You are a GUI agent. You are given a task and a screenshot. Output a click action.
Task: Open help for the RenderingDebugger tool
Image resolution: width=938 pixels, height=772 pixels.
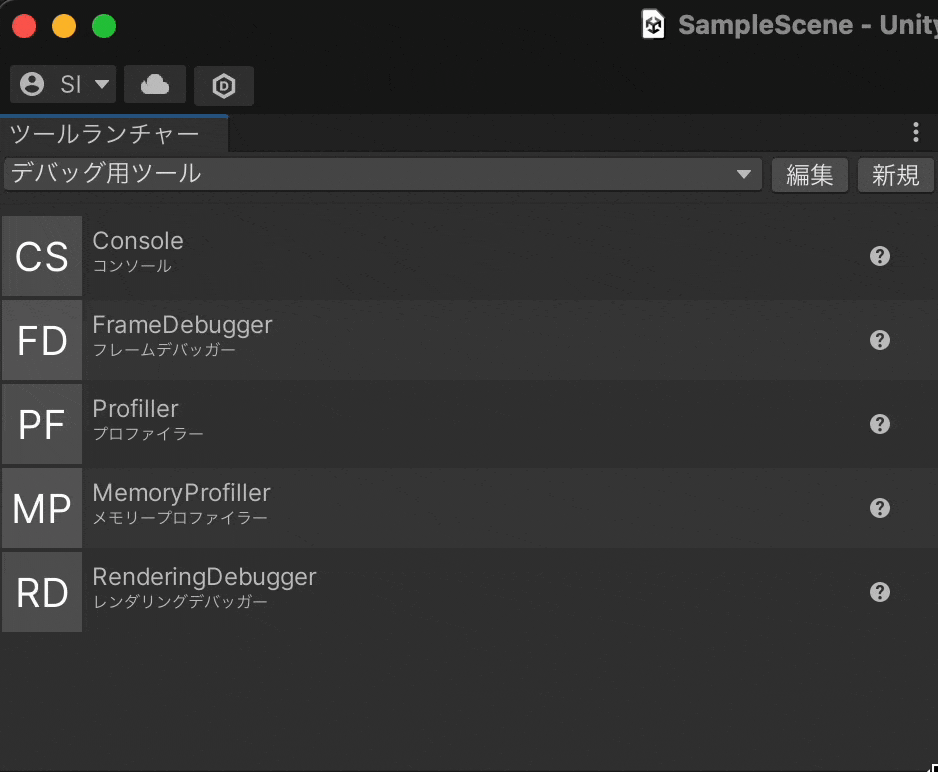click(880, 592)
